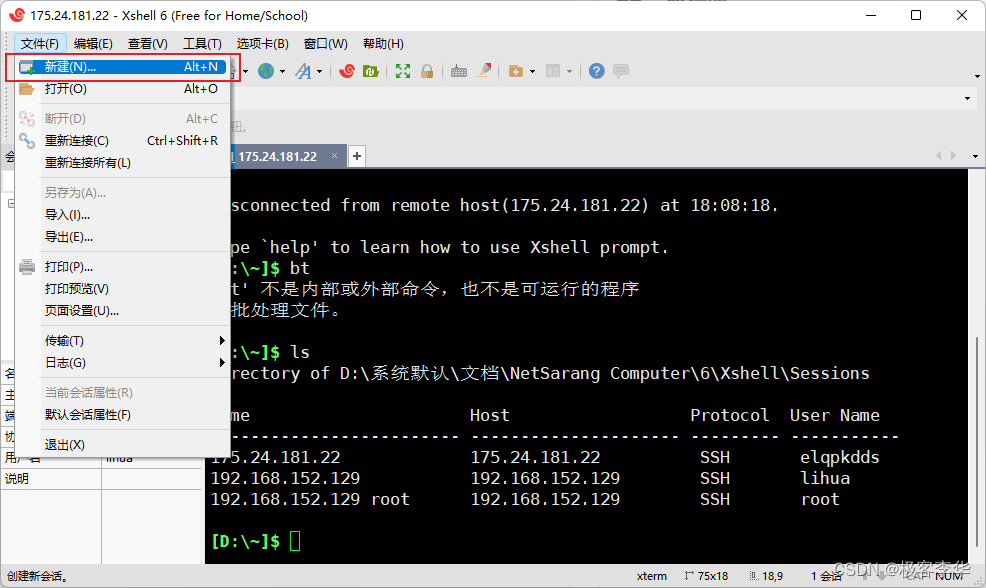
Task: Expand the layout icon dropdown arrow
Action: pos(569,72)
